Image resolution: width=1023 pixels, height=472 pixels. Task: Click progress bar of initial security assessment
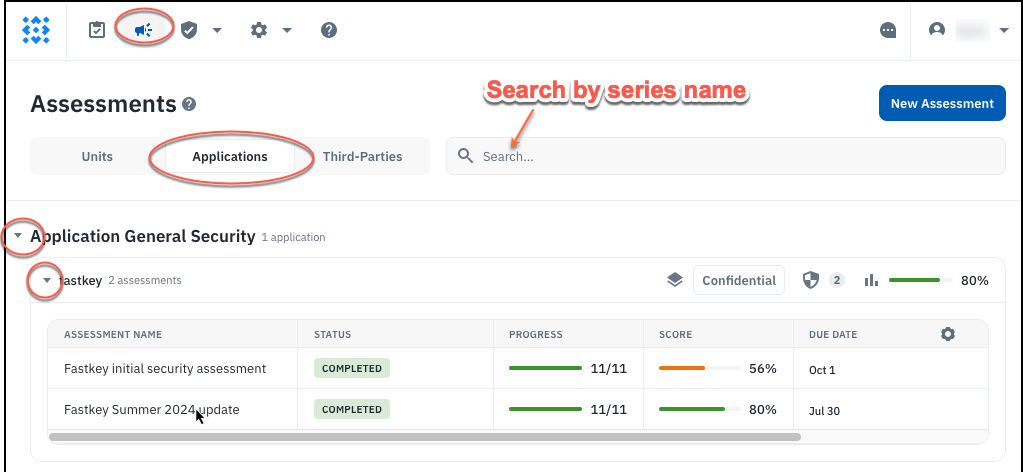click(x=545, y=368)
